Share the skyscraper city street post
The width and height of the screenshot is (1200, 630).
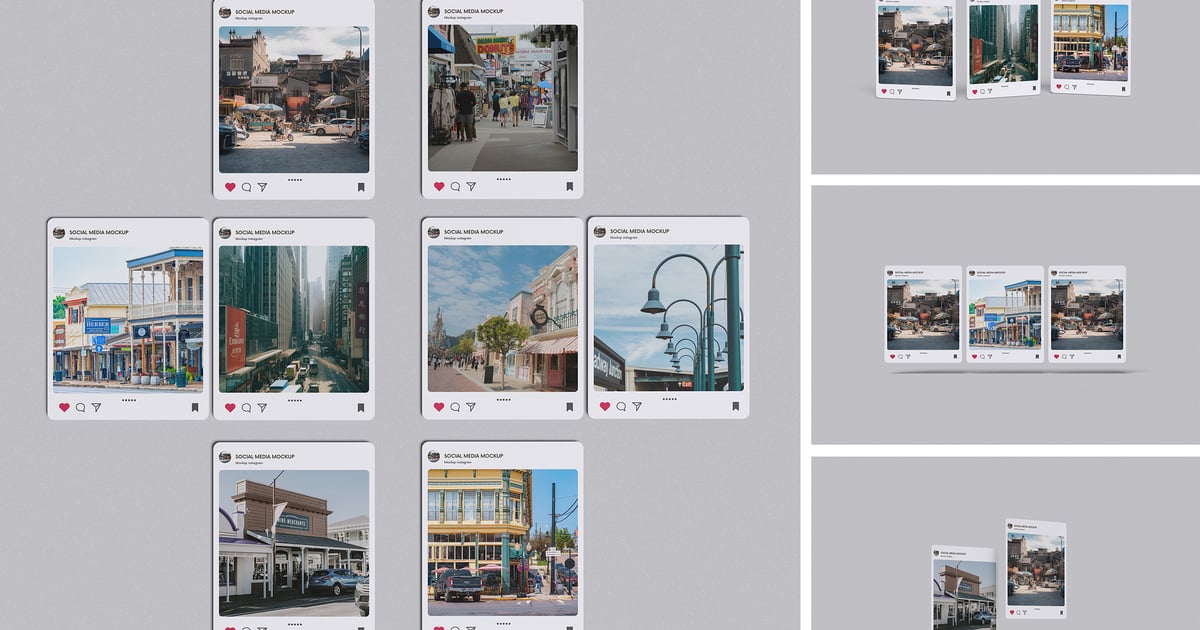pyautogui.click(x=262, y=408)
